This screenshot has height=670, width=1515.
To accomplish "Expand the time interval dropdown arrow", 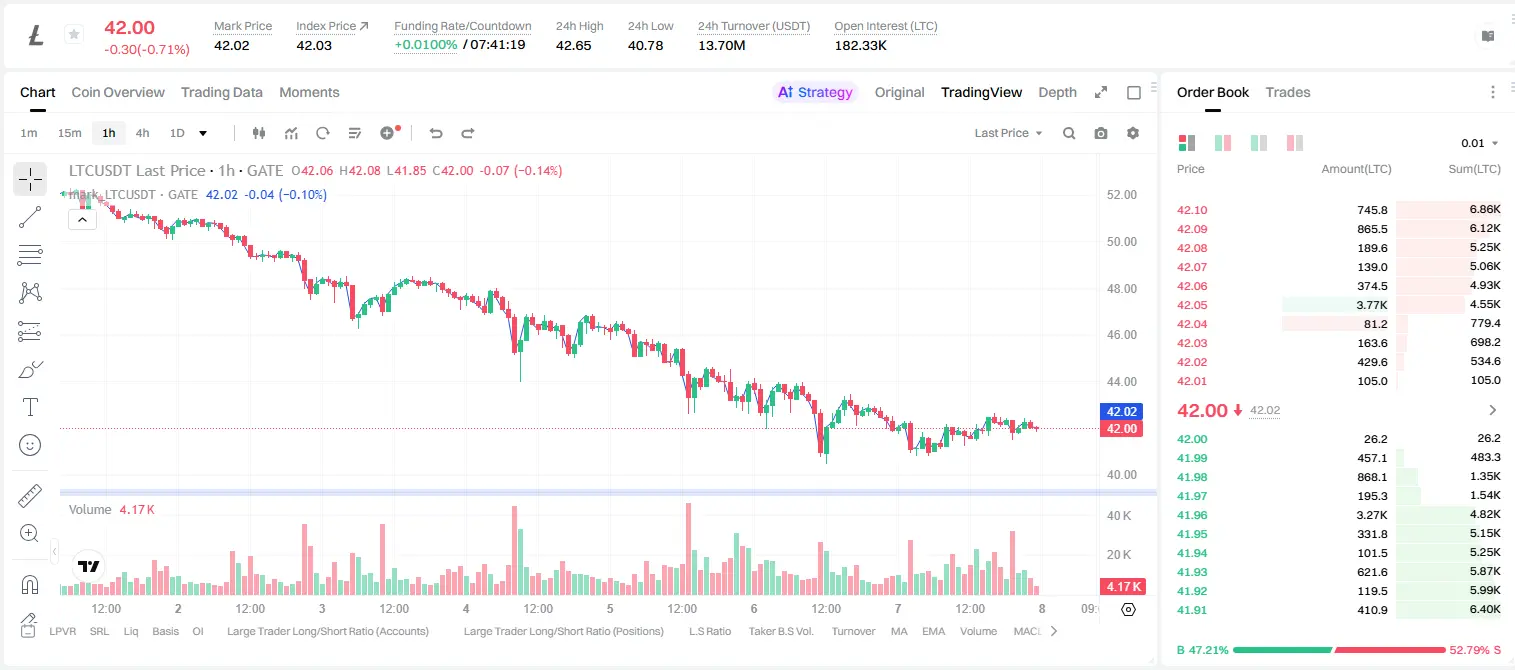I will point(203,133).
